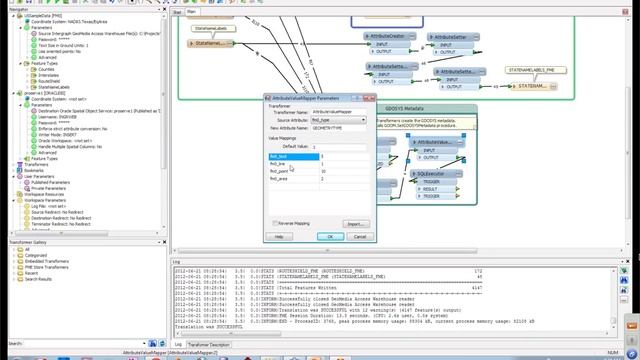Click the canvas horizontal scrollbar
The height and width of the screenshot is (360, 640).
pos(327,251)
